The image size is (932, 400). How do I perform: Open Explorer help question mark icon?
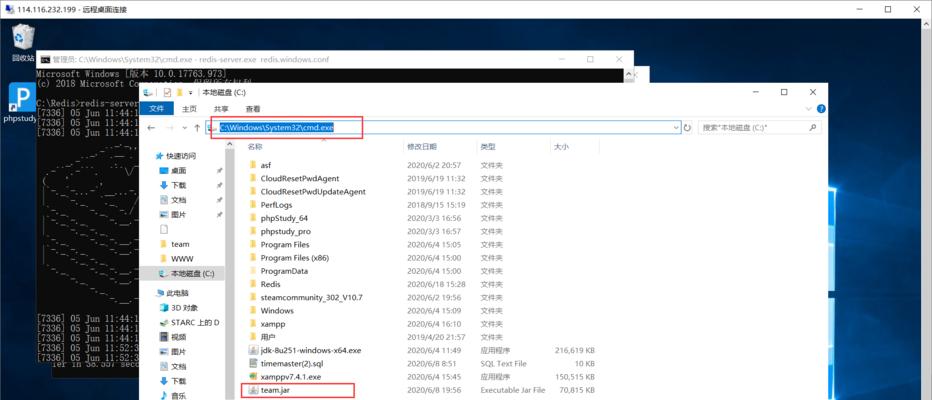(x=821, y=109)
